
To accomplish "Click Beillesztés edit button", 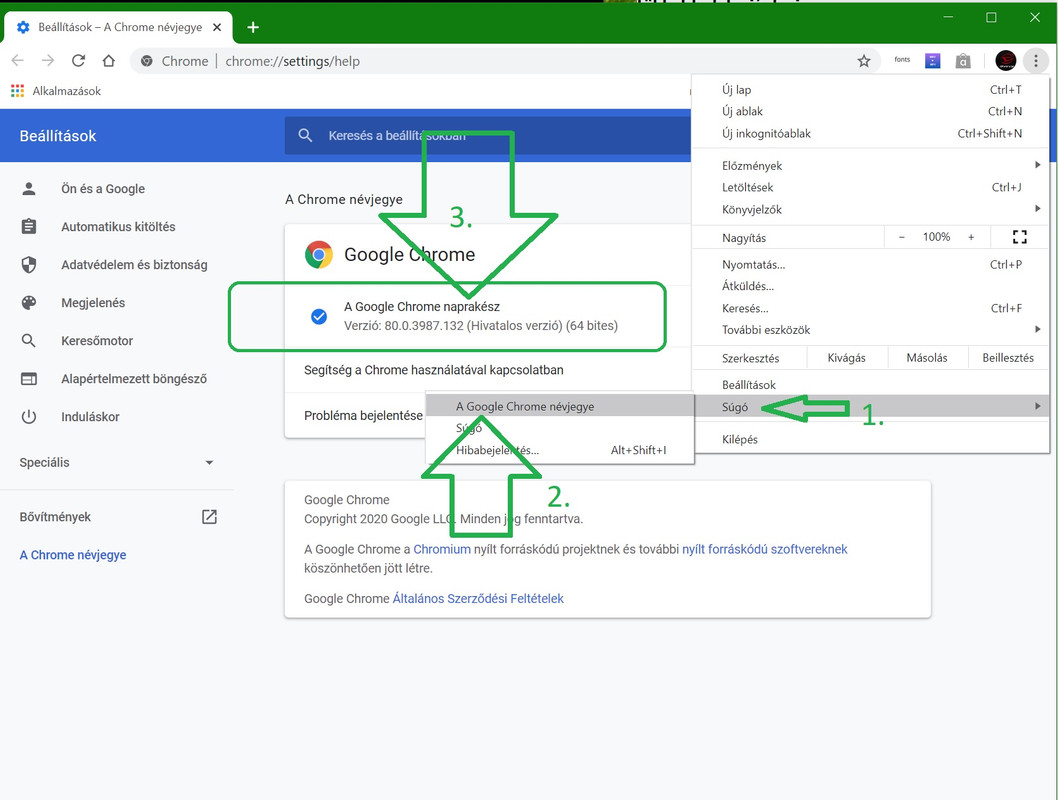I will point(1008,358).
